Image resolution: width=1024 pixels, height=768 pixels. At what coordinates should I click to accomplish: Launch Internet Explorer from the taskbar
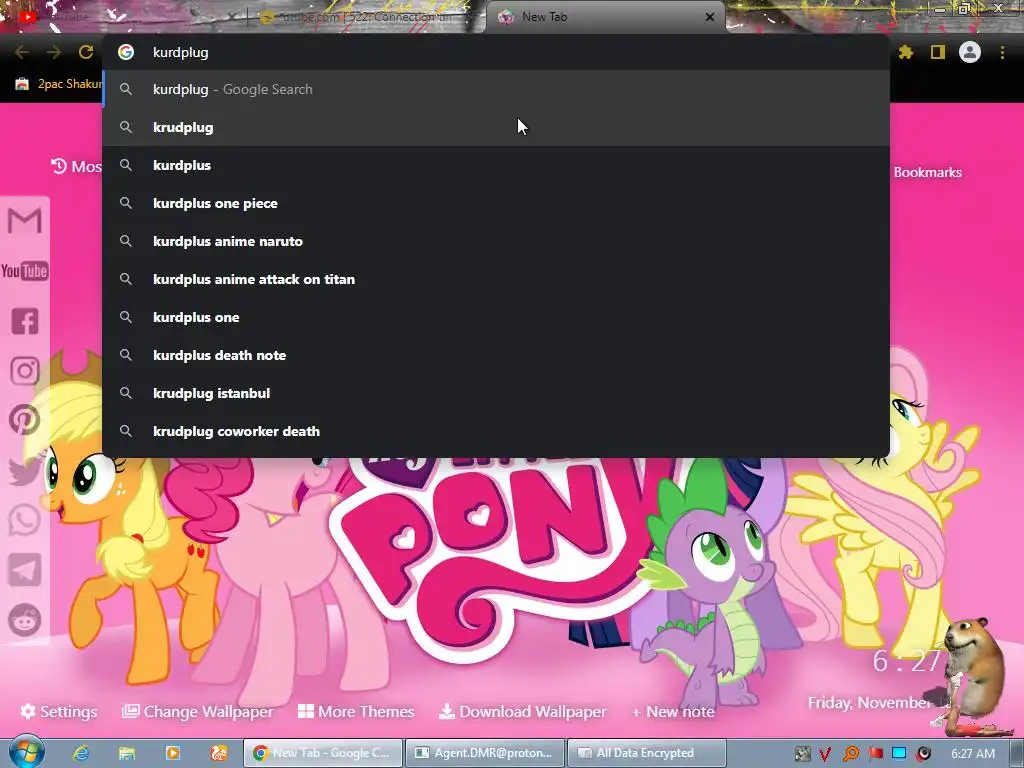click(80, 753)
